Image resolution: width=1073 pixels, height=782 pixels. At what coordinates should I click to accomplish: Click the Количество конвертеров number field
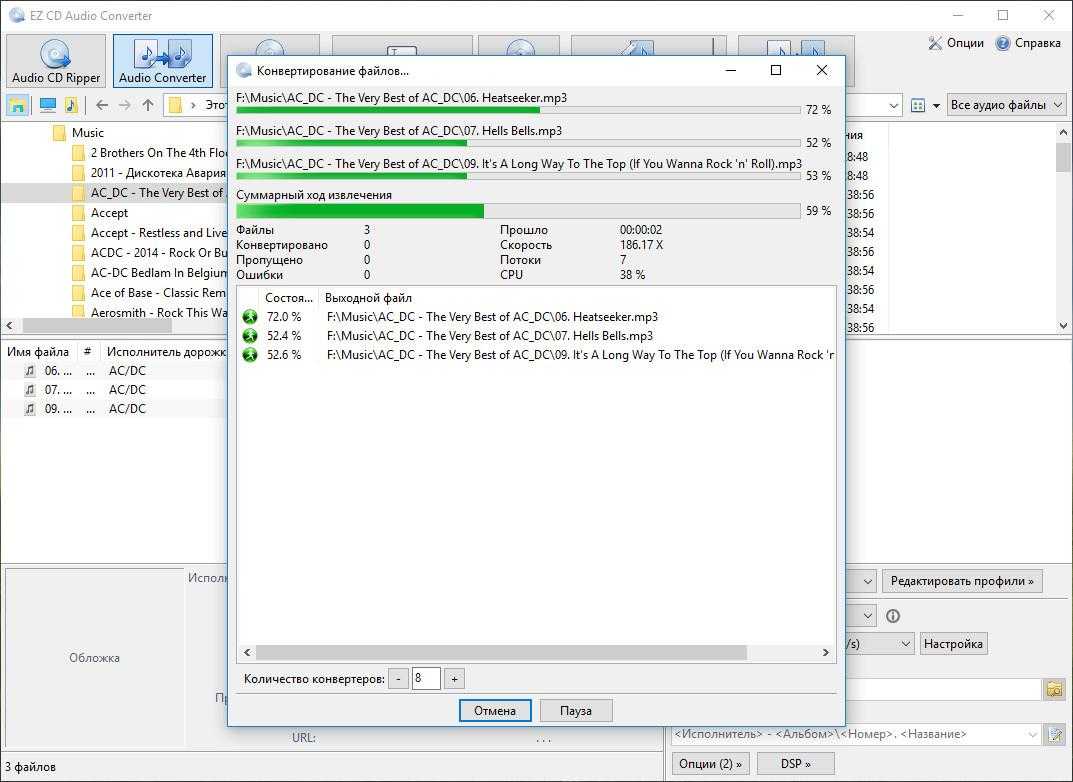point(426,679)
